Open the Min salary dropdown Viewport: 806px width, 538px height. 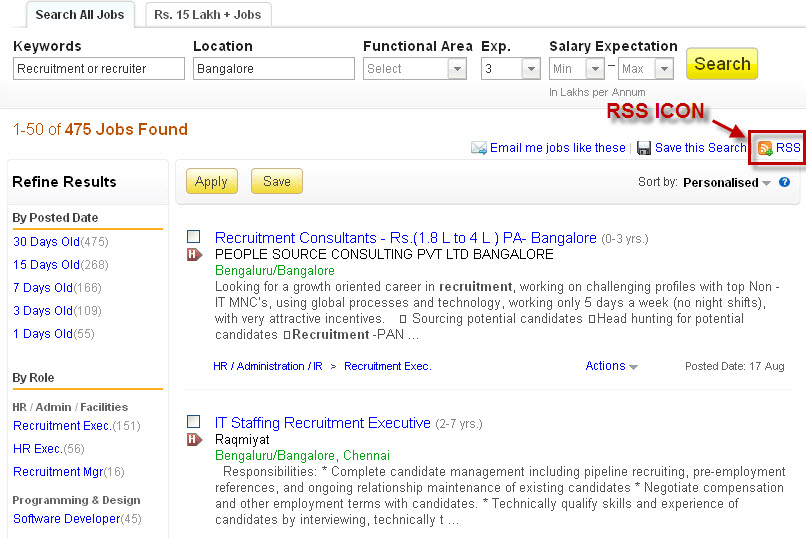576,68
